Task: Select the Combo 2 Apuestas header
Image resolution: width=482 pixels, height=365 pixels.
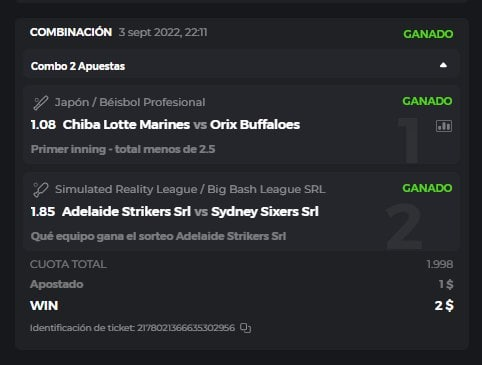Action: tap(242, 66)
